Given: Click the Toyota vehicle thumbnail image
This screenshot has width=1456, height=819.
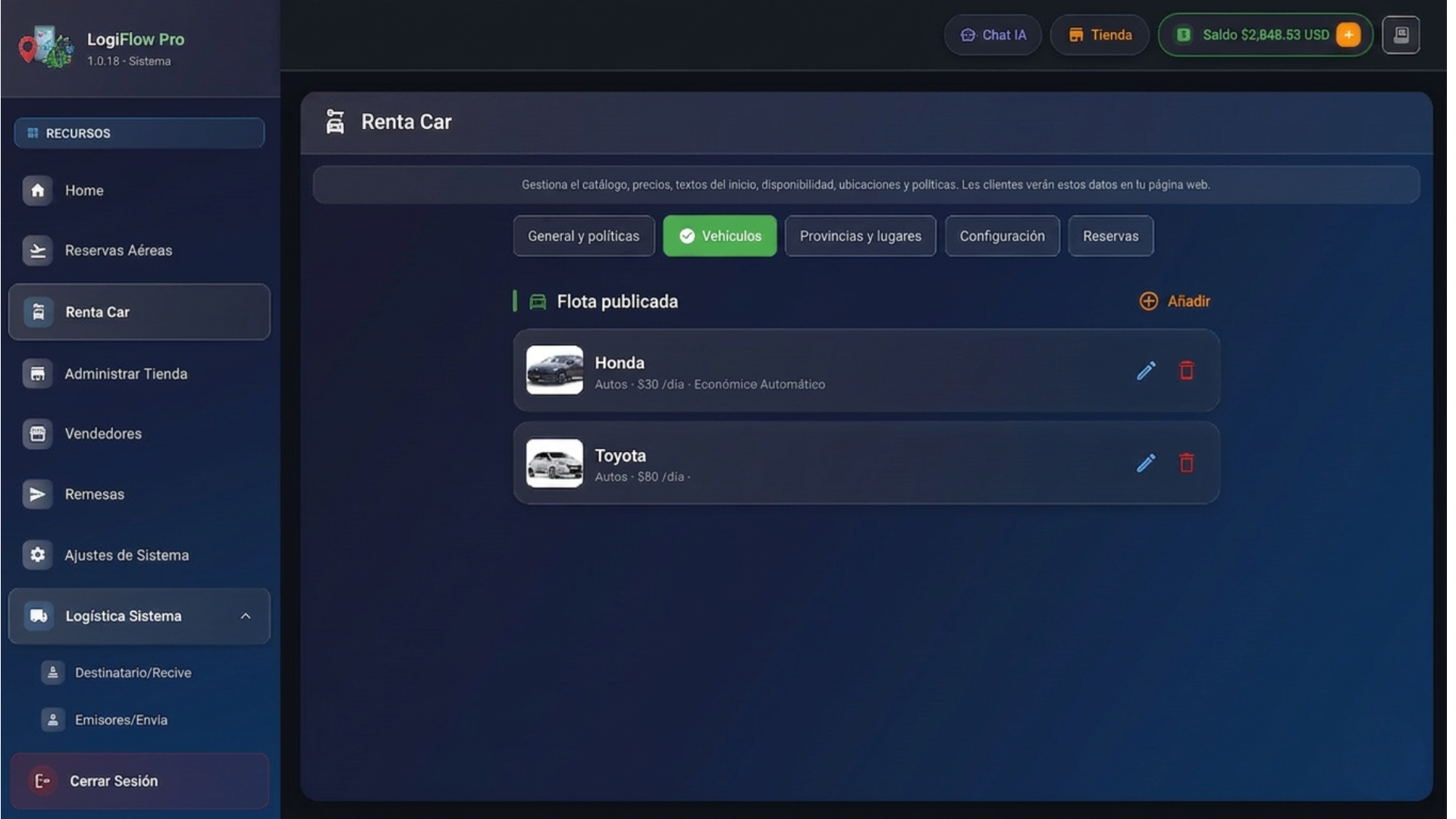Looking at the screenshot, I should (554, 463).
